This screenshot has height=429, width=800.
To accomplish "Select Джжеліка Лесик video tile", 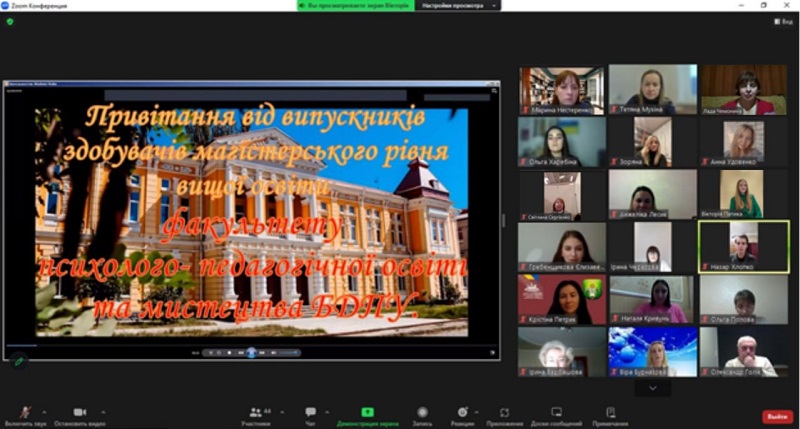I will (x=653, y=195).
